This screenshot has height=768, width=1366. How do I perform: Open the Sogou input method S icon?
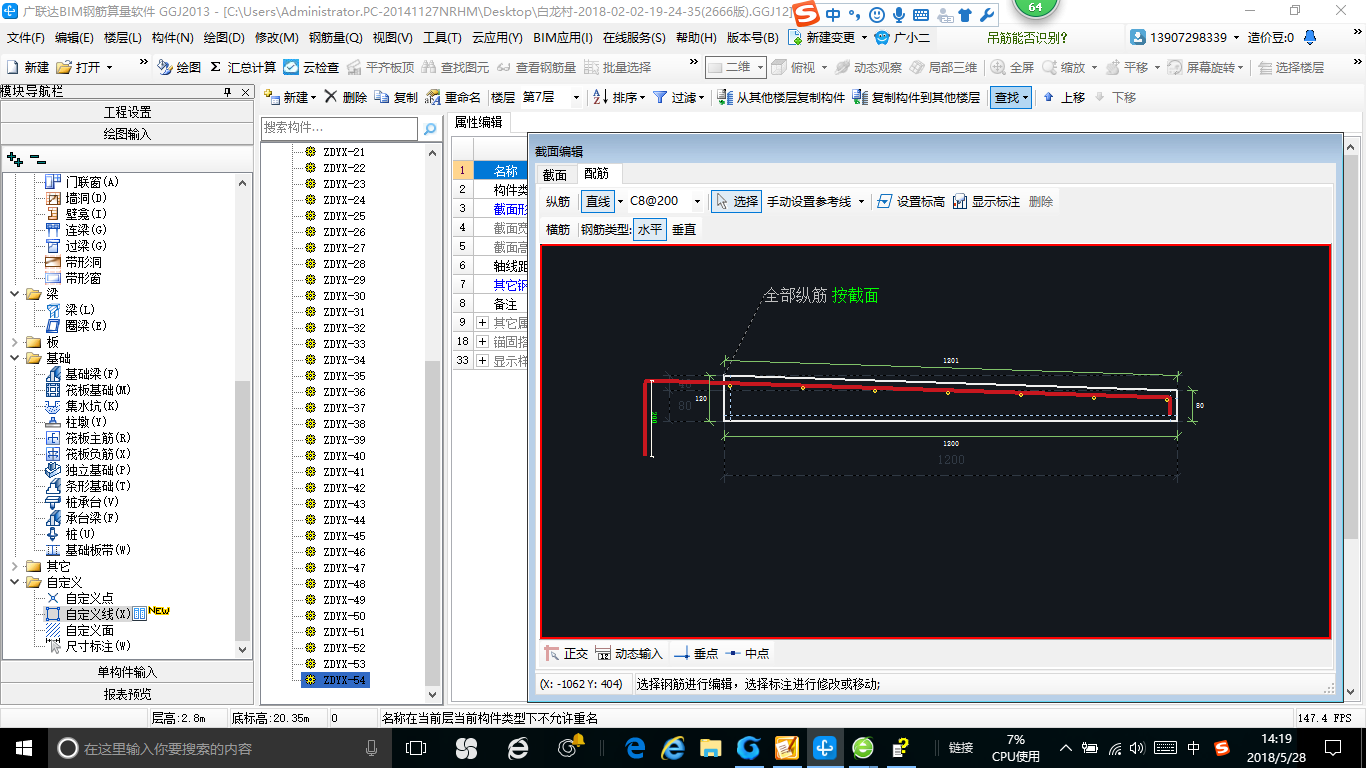pyautogui.click(x=805, y=14)
